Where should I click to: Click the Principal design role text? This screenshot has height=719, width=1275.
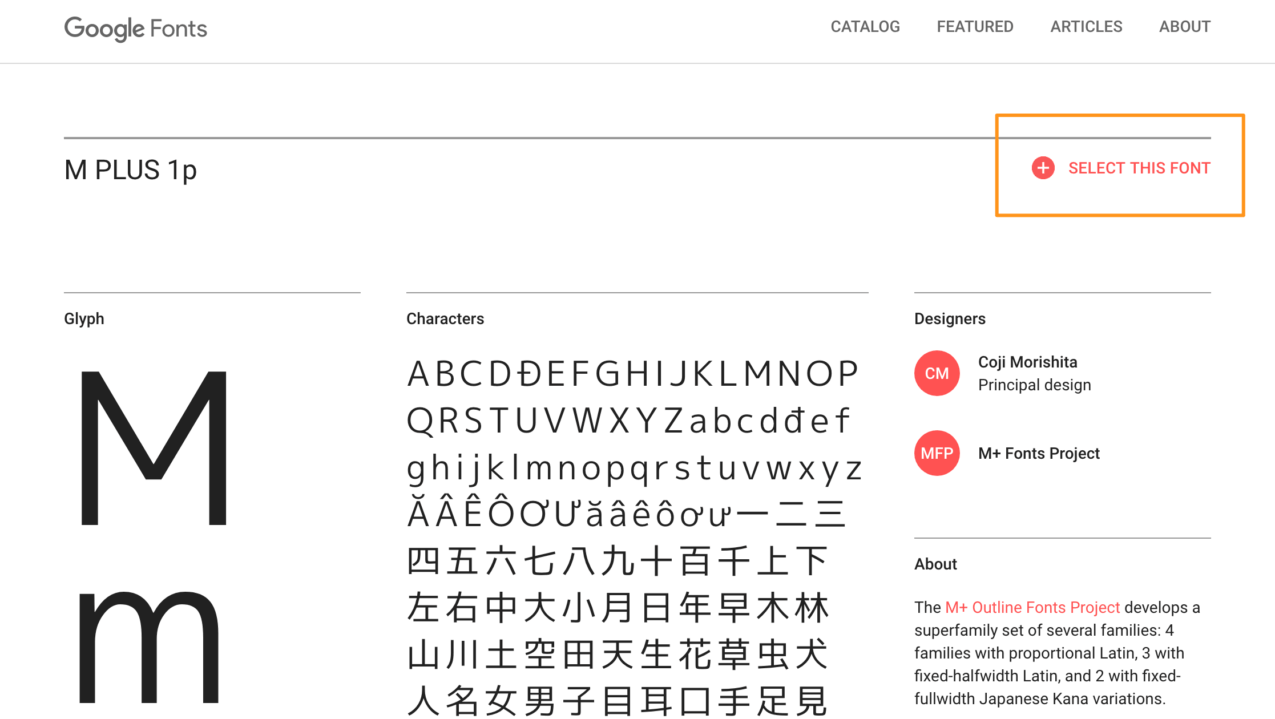[1034, 385]
